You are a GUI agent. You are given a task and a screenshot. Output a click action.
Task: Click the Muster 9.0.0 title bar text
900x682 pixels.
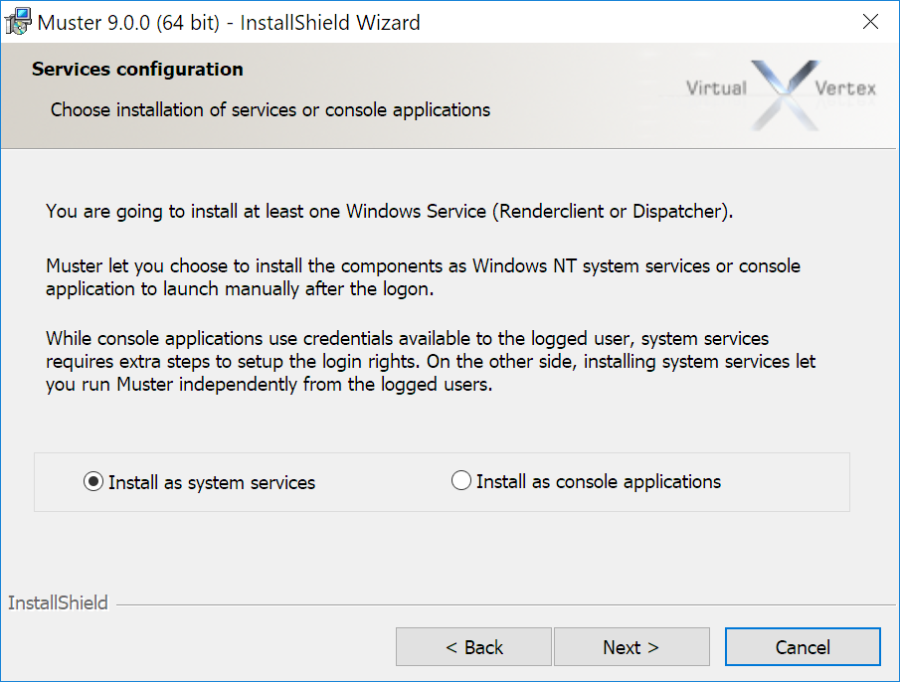click(x=227, y=22)
